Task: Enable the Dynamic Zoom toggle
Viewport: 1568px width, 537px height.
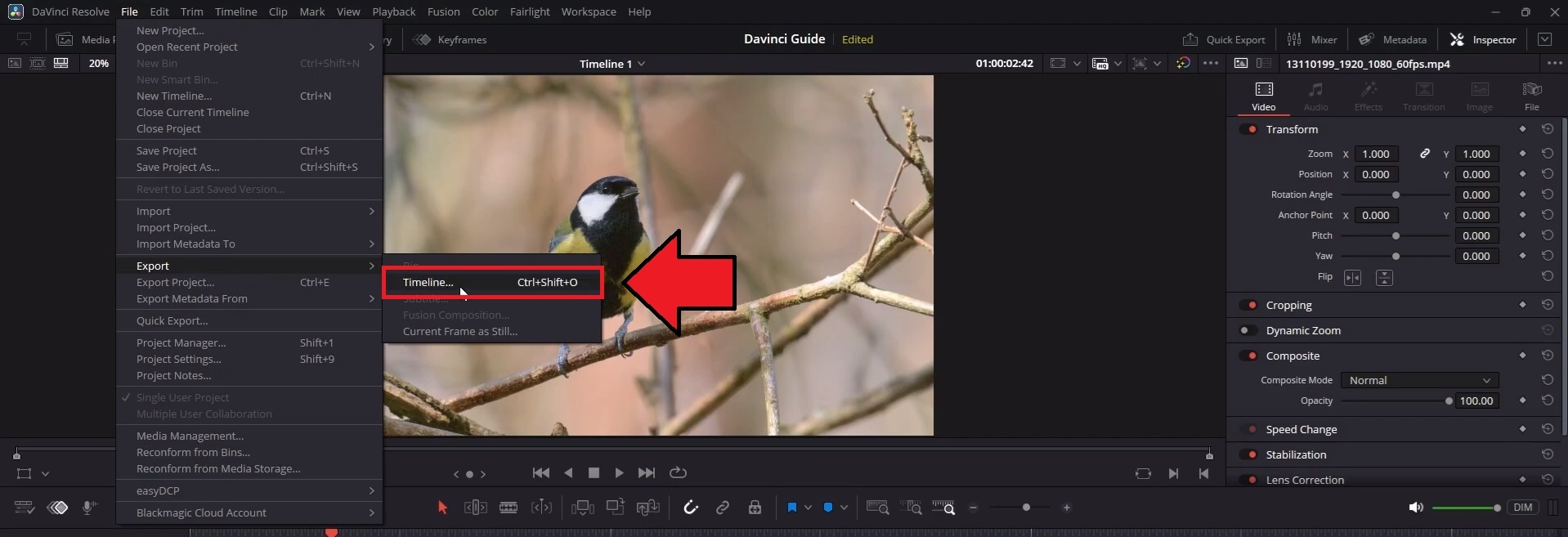Action: (1248, 330)
